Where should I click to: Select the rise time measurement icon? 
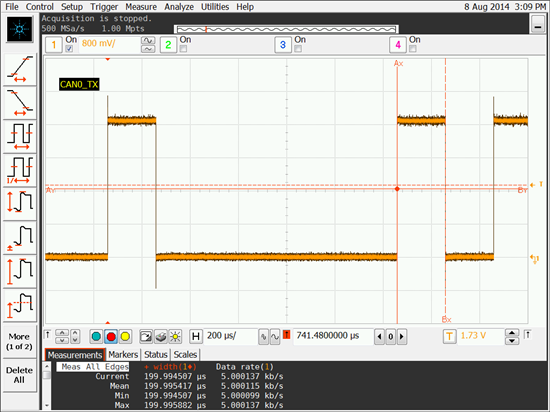click(20, 69)
